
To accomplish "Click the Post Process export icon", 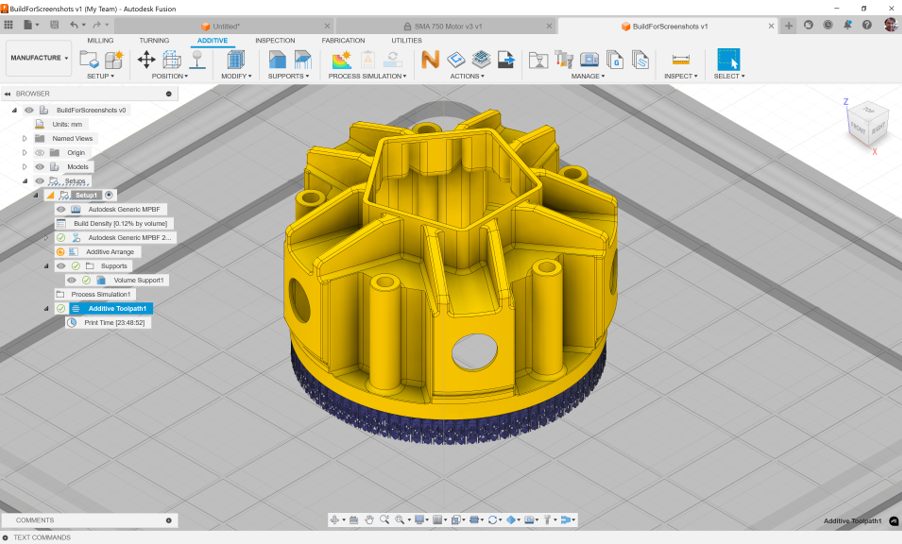I will pos(506,60).
